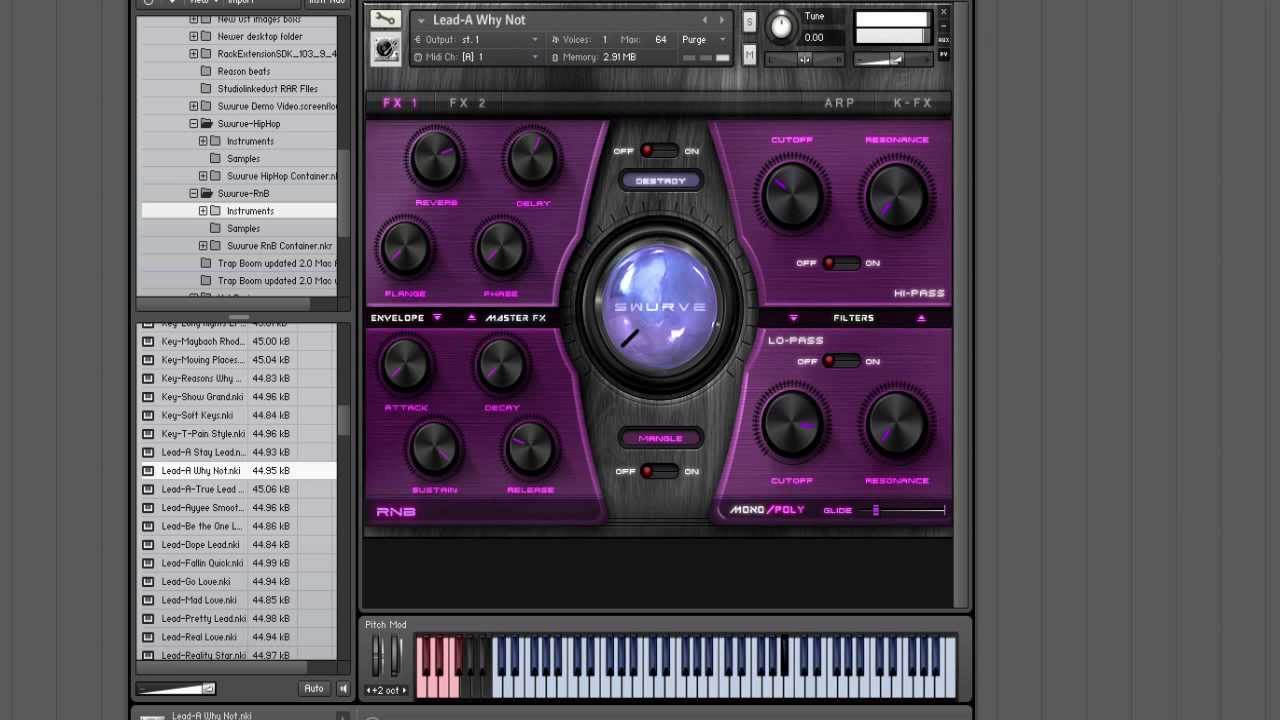Toggle the Destroy off/on switch
Image resolution: width=1280 pixels, height=720 pixels.
(657, 151)
